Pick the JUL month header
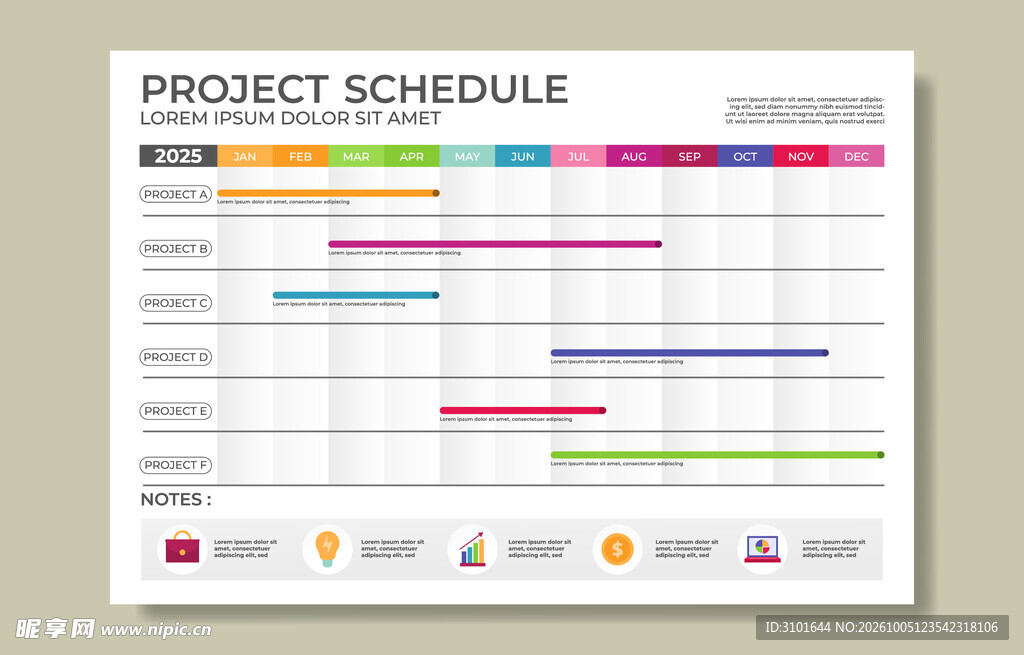 pyautogui.click(x=578, y=156)
